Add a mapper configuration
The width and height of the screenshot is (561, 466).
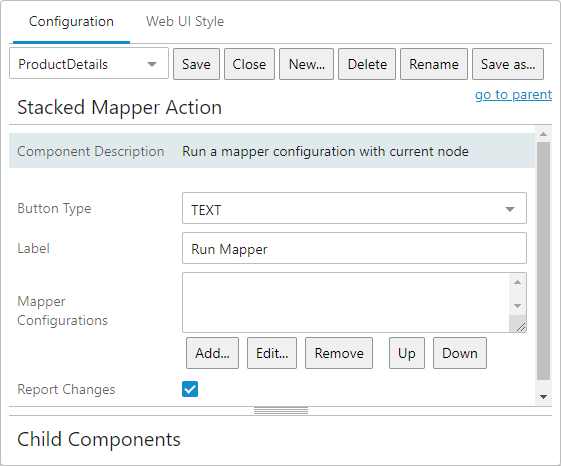[x=212, y=353]
